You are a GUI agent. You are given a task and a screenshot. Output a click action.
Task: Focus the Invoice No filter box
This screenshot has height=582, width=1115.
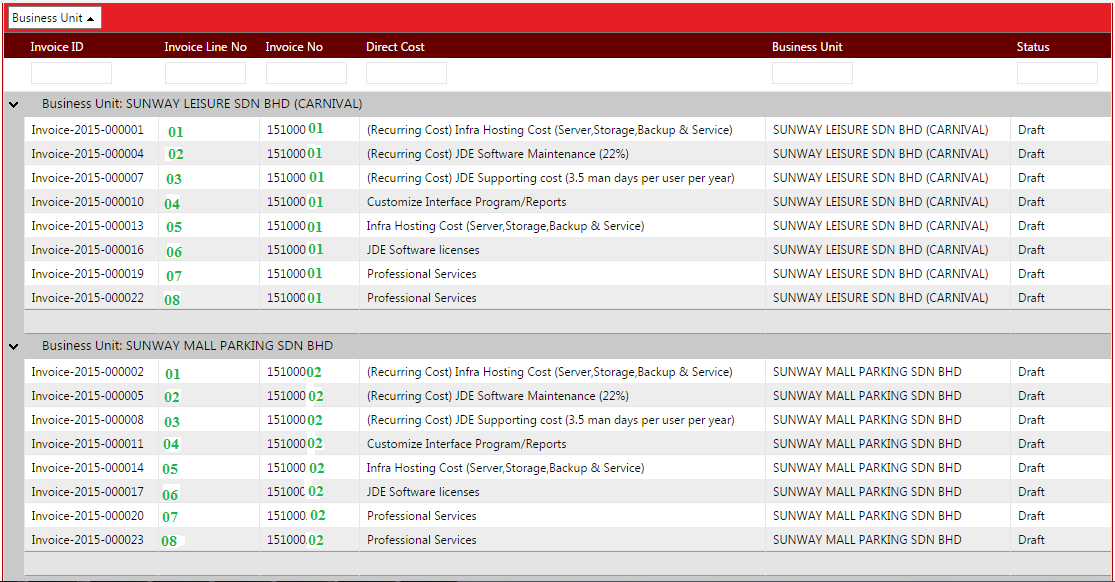click(306, 73)
